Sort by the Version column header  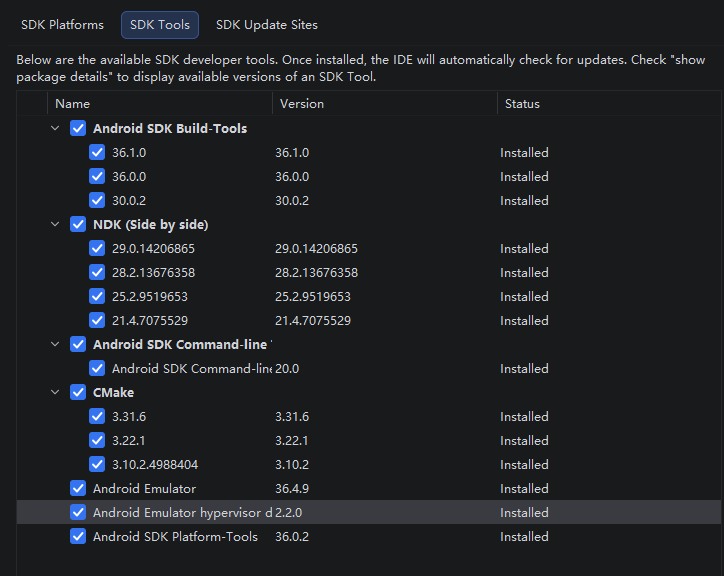pos(385,103)
